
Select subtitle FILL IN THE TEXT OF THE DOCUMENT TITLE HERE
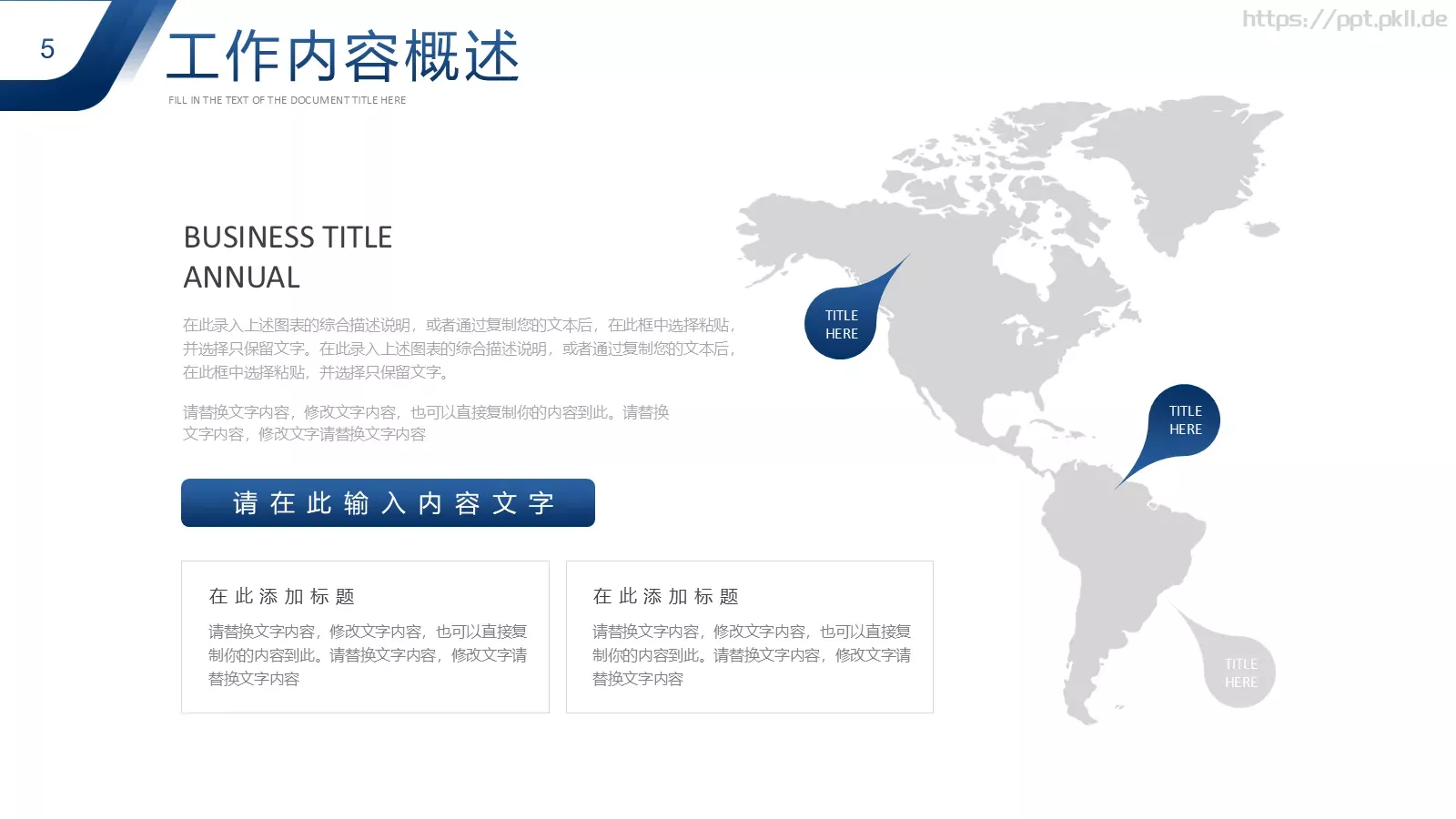(288, 100)
